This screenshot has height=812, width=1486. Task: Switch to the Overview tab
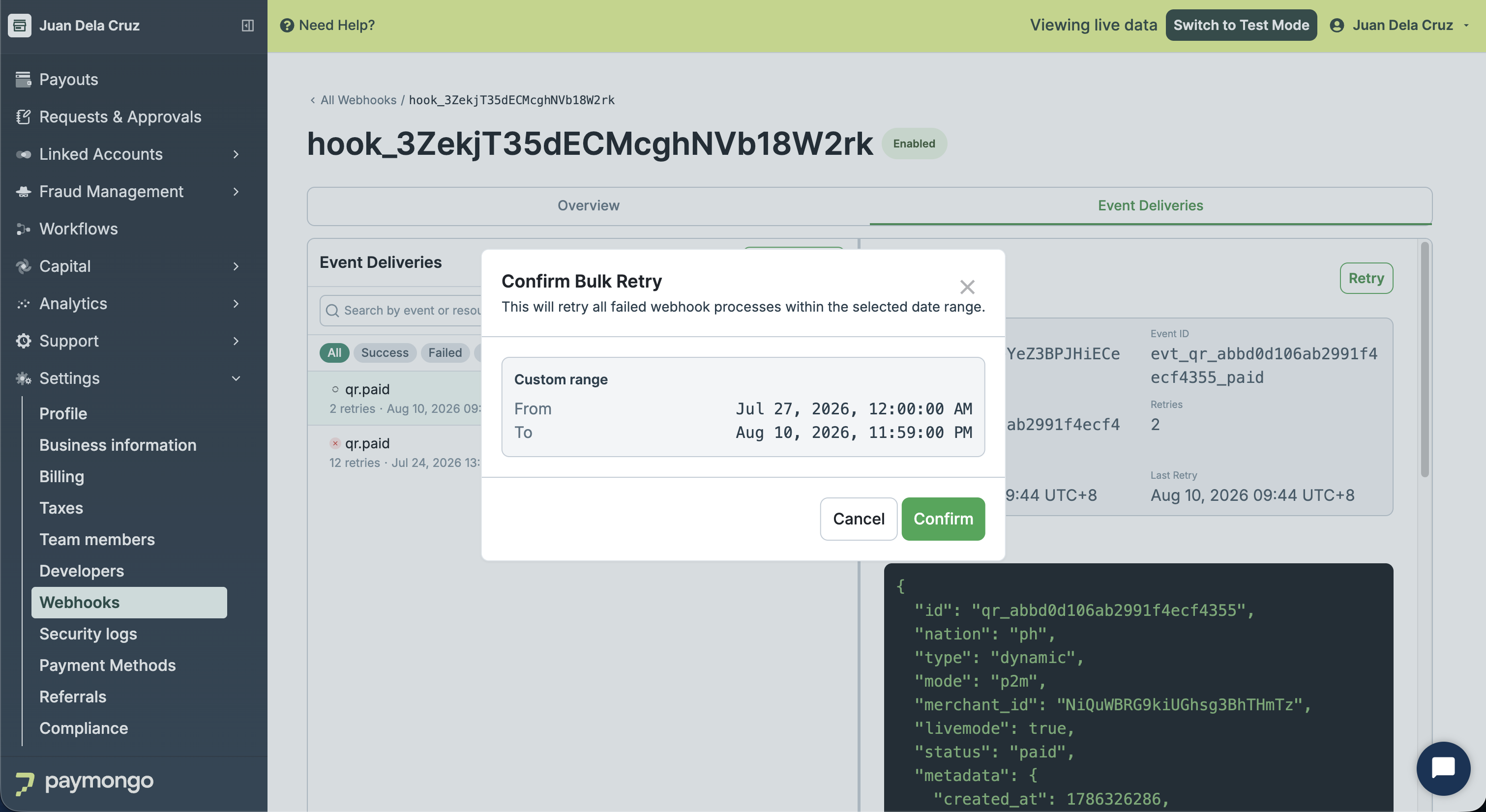click(589, 206)
